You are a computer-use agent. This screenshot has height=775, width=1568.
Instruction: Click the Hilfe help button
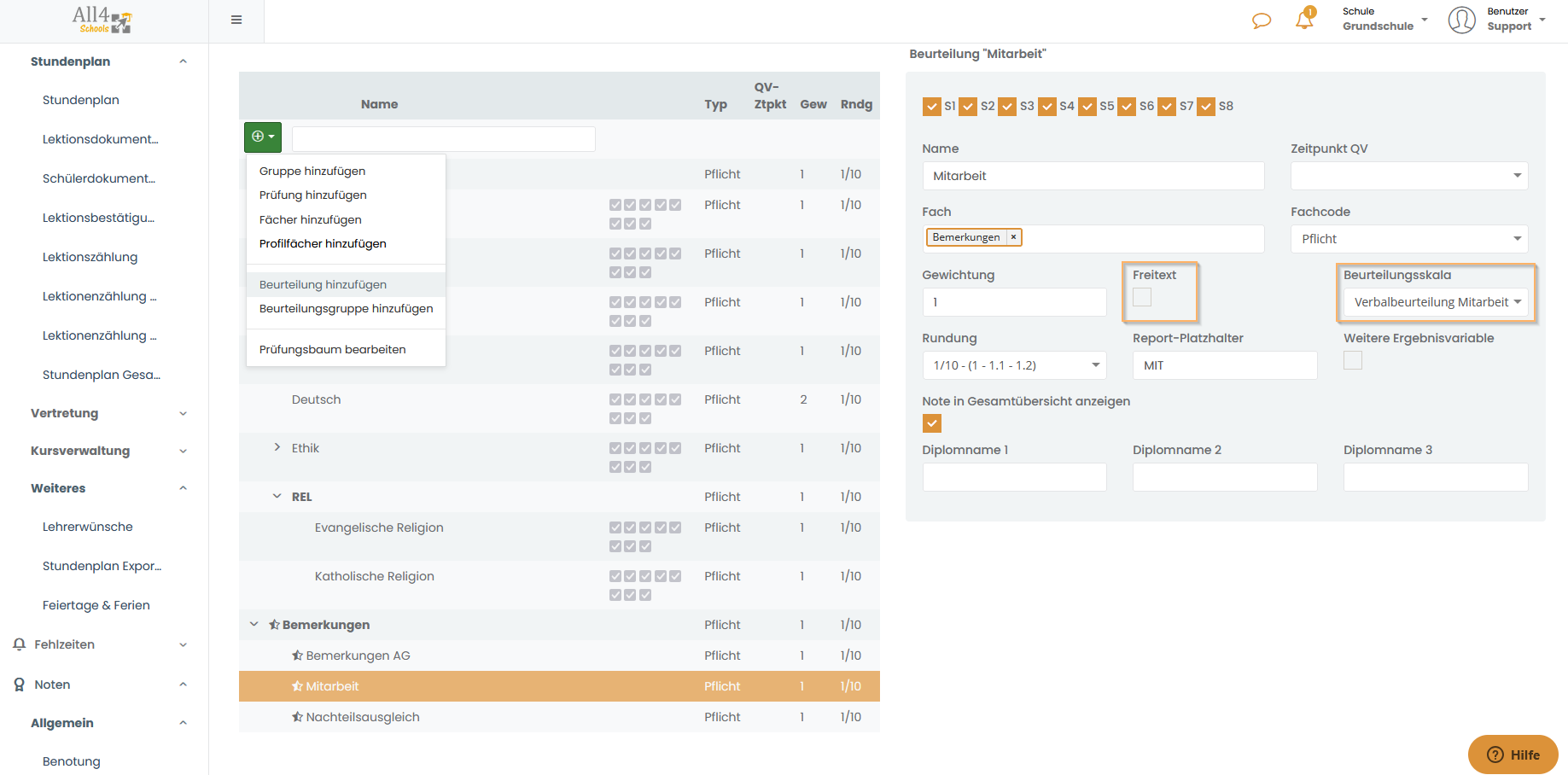coord(1513,755)
